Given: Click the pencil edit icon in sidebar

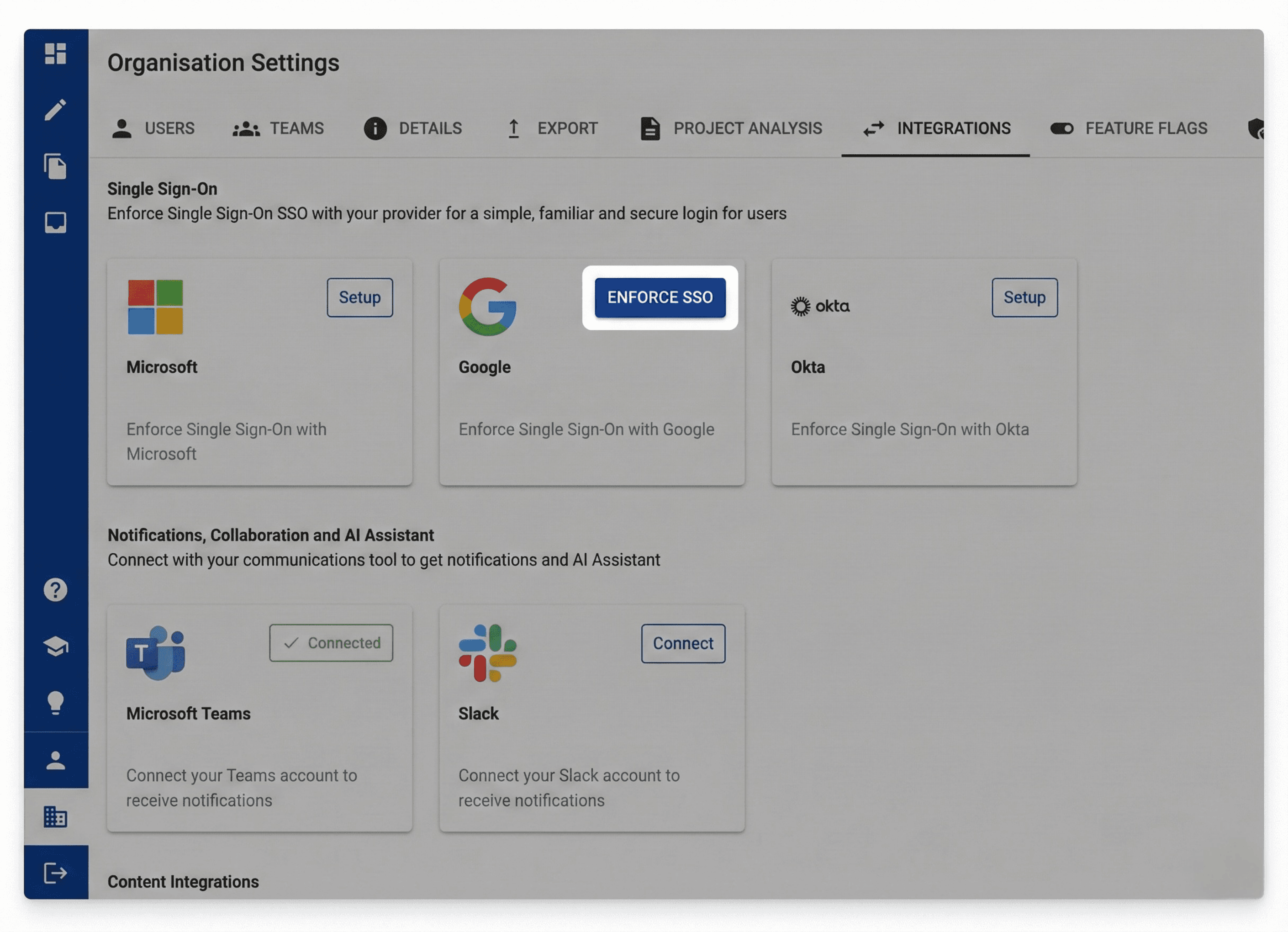Looking at the screenshot, I should pos(55,110).
